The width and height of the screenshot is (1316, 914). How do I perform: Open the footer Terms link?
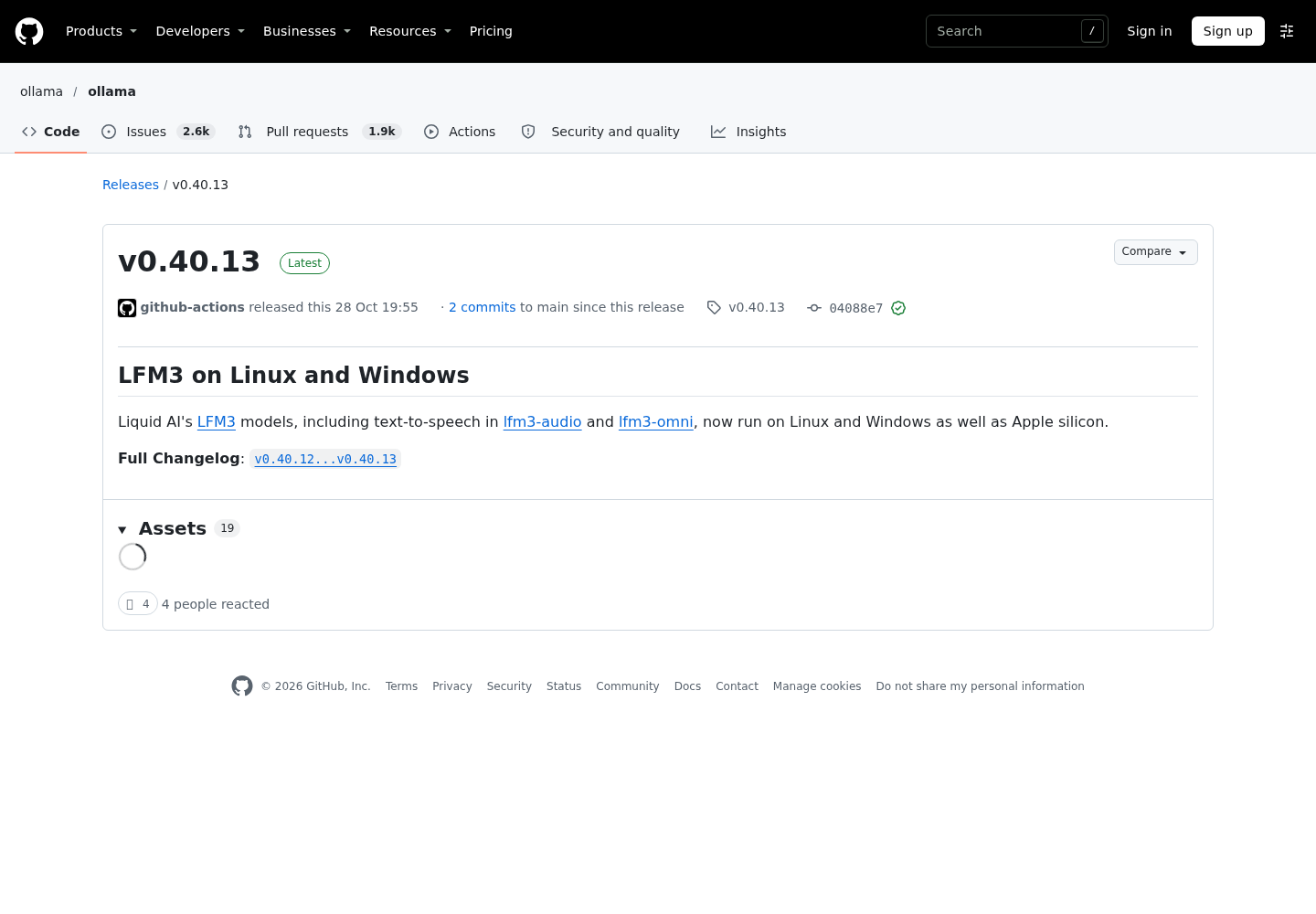(x=401, y=686)
